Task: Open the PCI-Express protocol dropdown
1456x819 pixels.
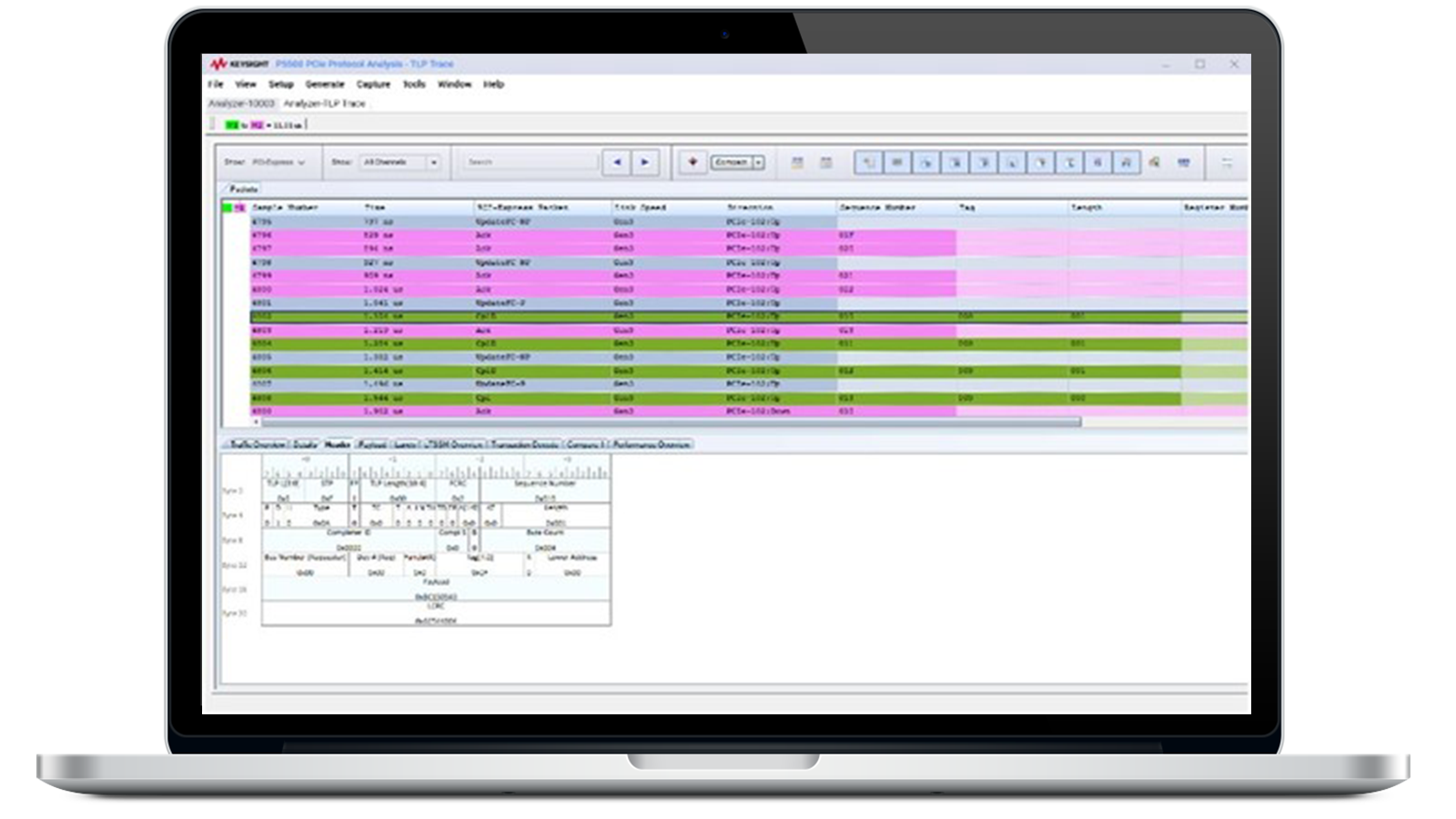Action: pos(278,162)
